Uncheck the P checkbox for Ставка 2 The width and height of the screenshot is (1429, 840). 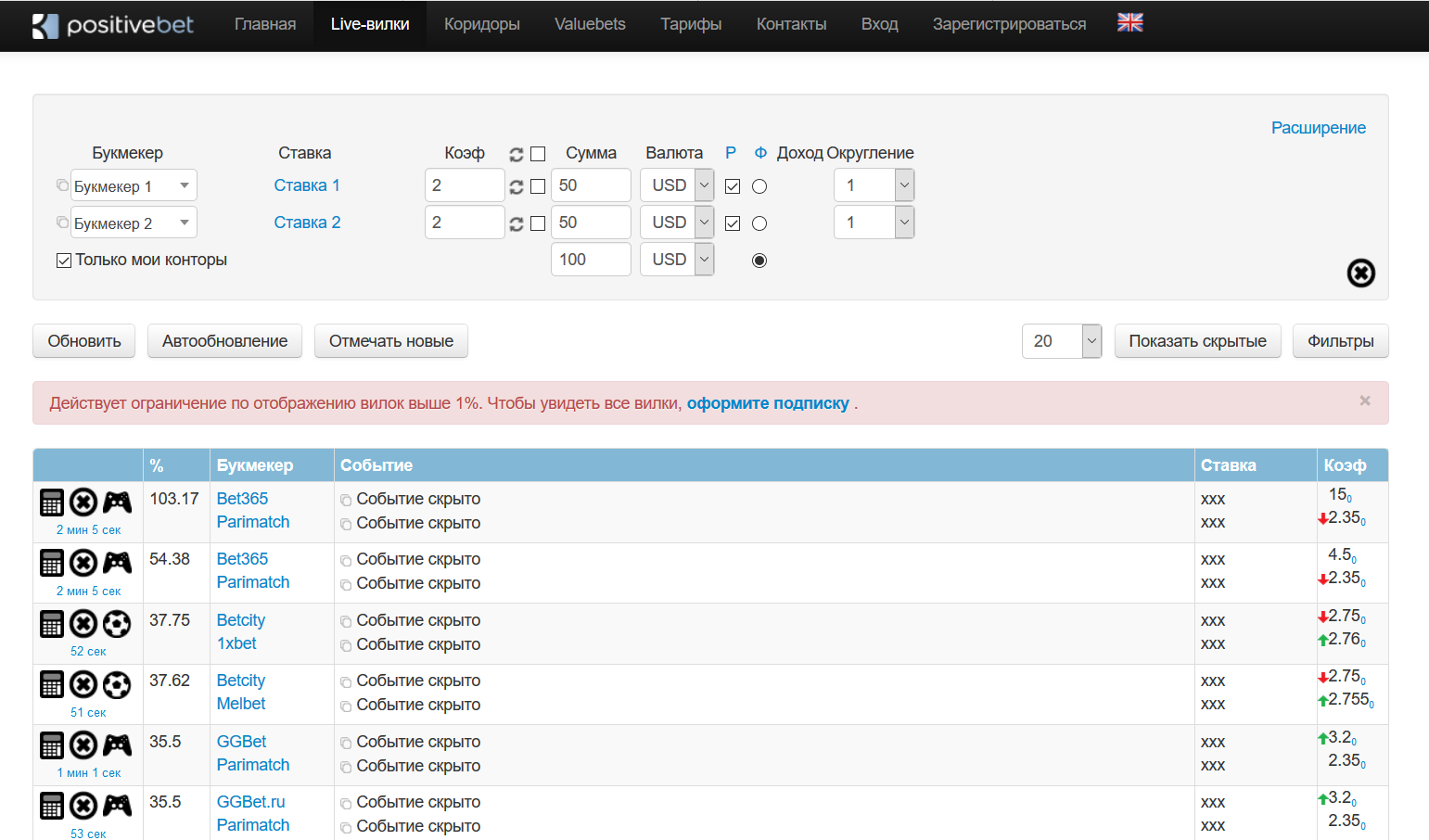pyautogui.click(x=733, y=223)
